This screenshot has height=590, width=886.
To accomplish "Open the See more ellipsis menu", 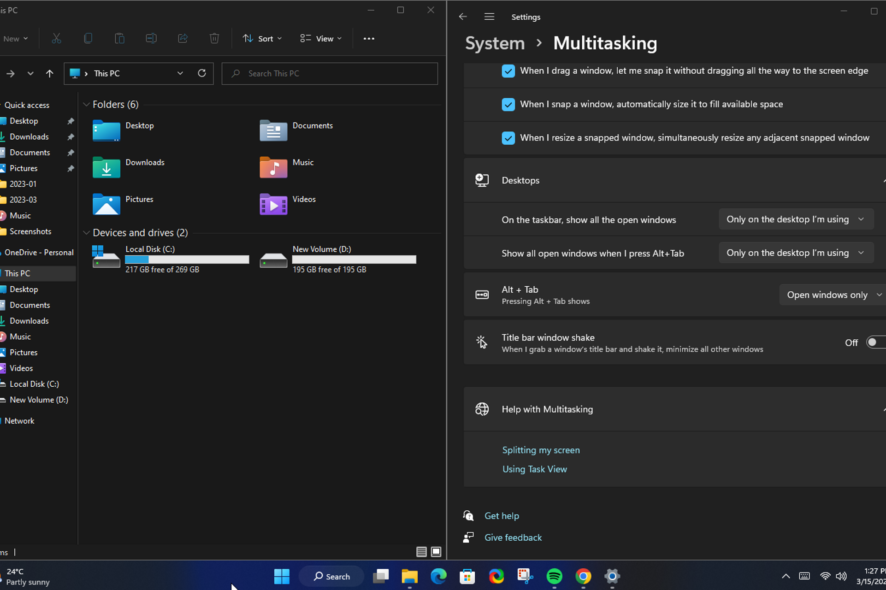I will point(368,38).
